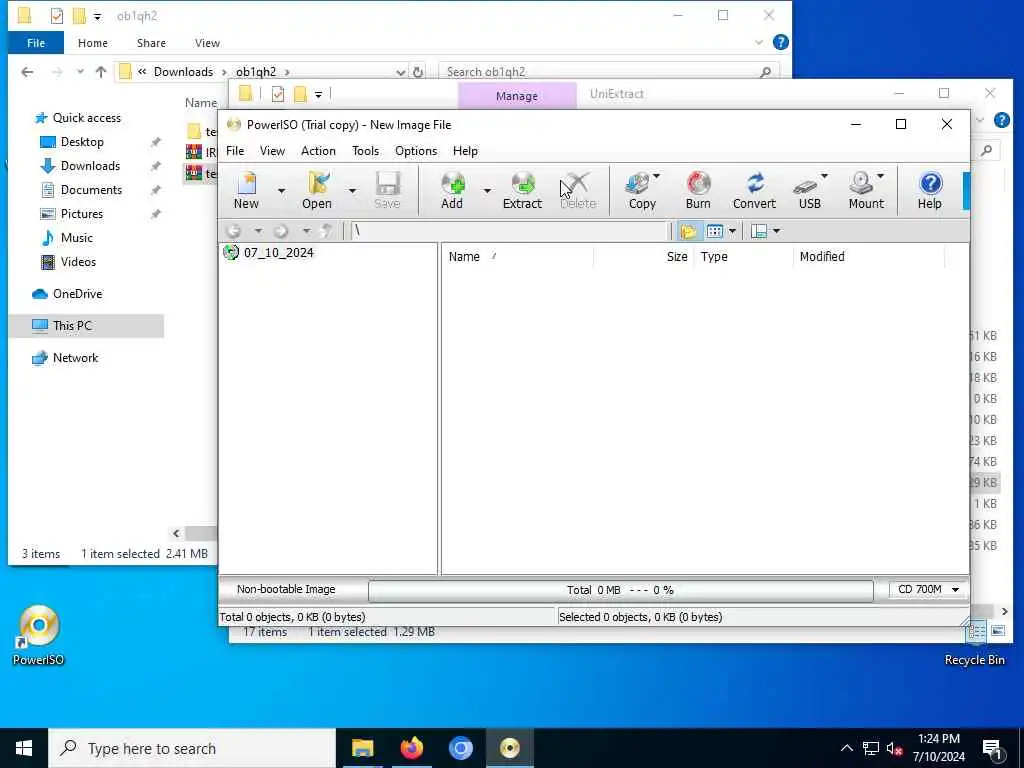Sort by the Modified column header
This screenshot has height=768, width=1024.
point(869,257)
